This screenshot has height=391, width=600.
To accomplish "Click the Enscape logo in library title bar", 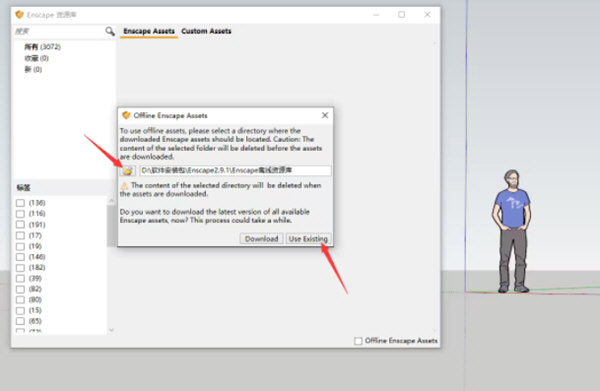I will click(20, 15).
